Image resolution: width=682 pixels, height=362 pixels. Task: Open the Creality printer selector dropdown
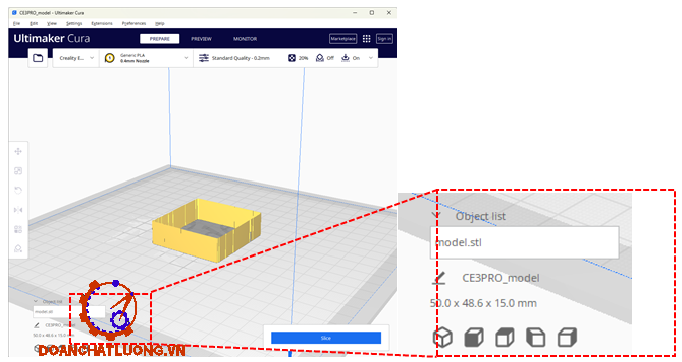point(76,58)
